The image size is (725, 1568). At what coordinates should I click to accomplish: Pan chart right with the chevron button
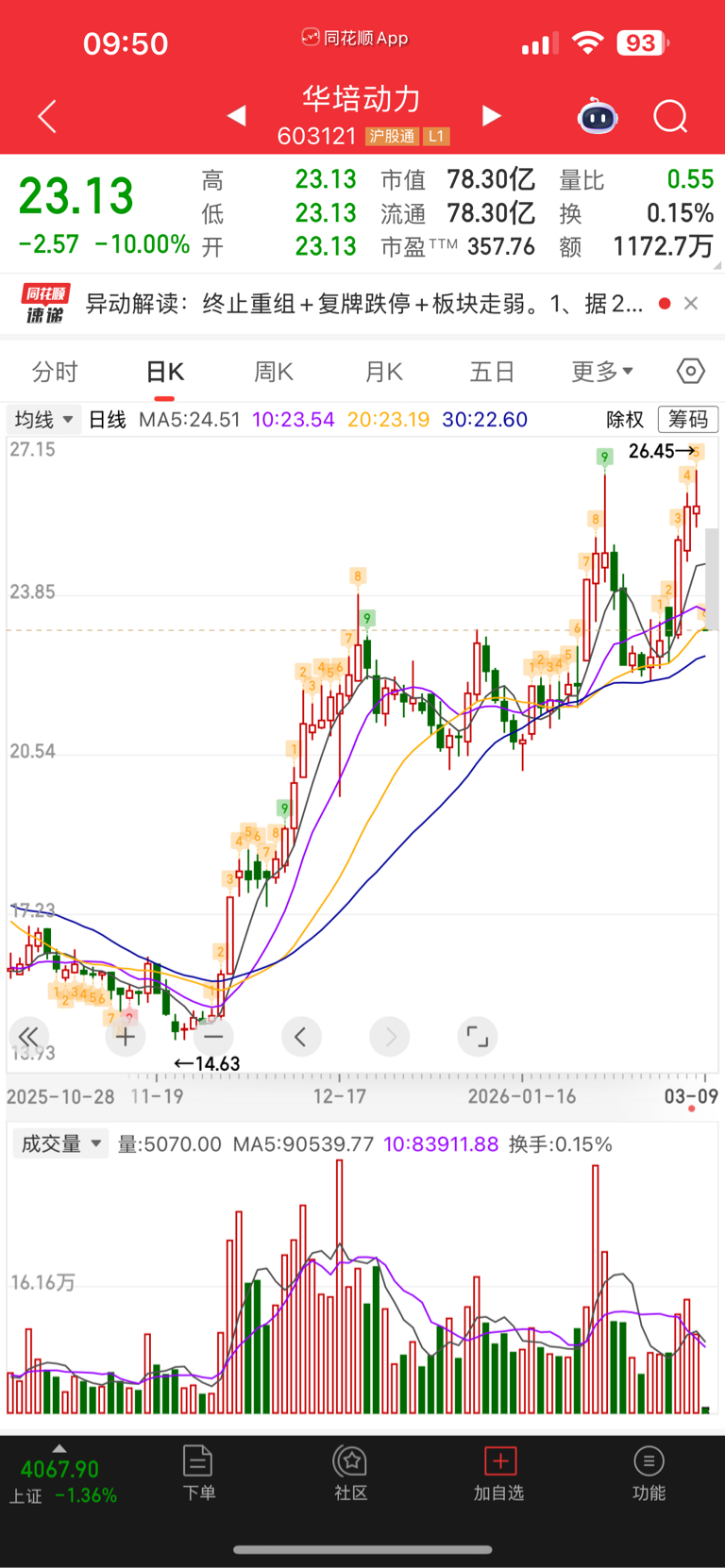[x=390, y=1037]
